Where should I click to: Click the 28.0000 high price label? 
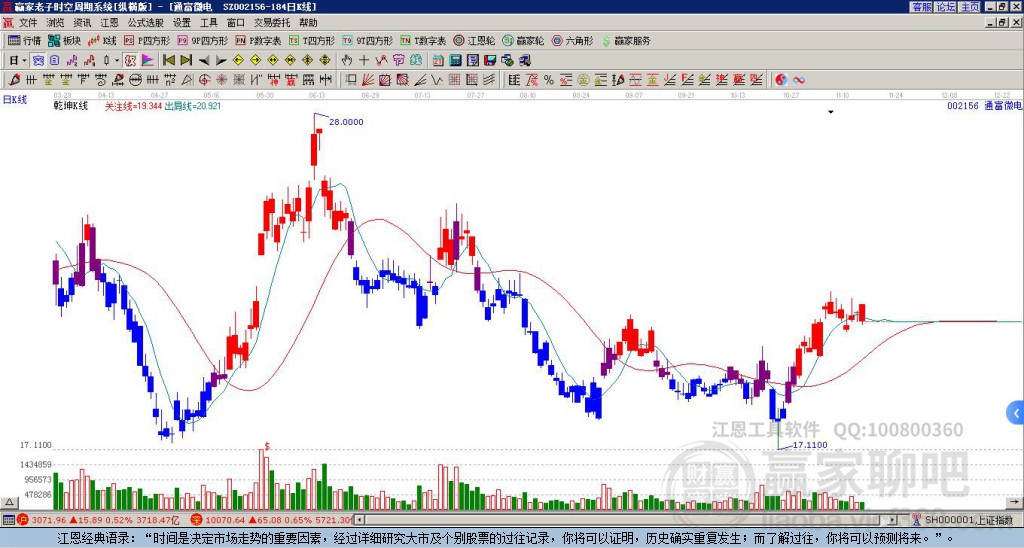tap(346, 122)
